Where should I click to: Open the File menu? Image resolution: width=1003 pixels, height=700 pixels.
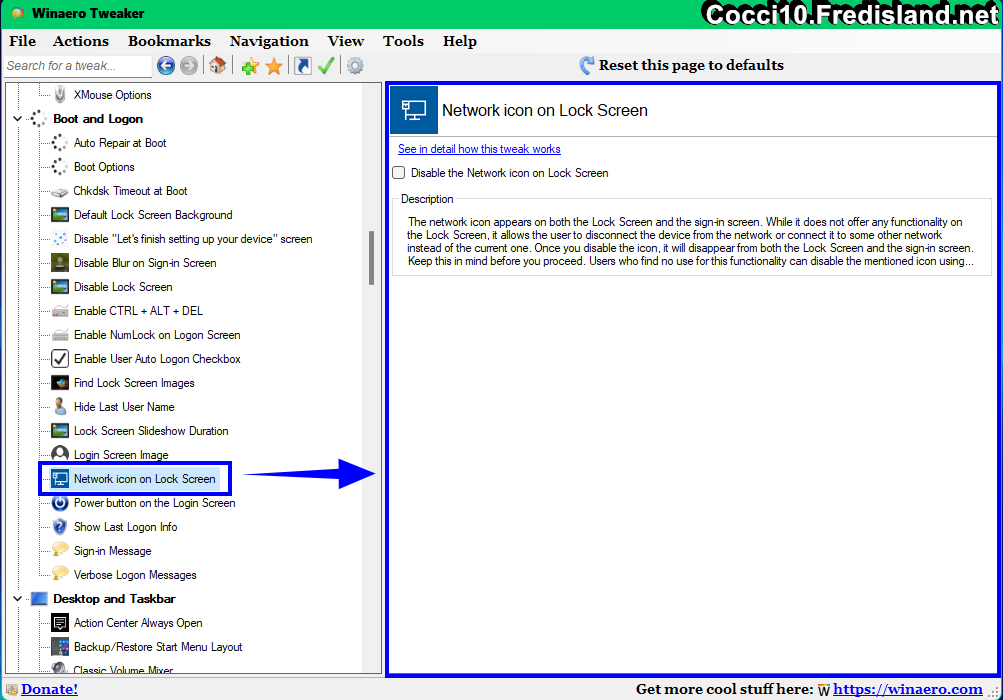22,41
